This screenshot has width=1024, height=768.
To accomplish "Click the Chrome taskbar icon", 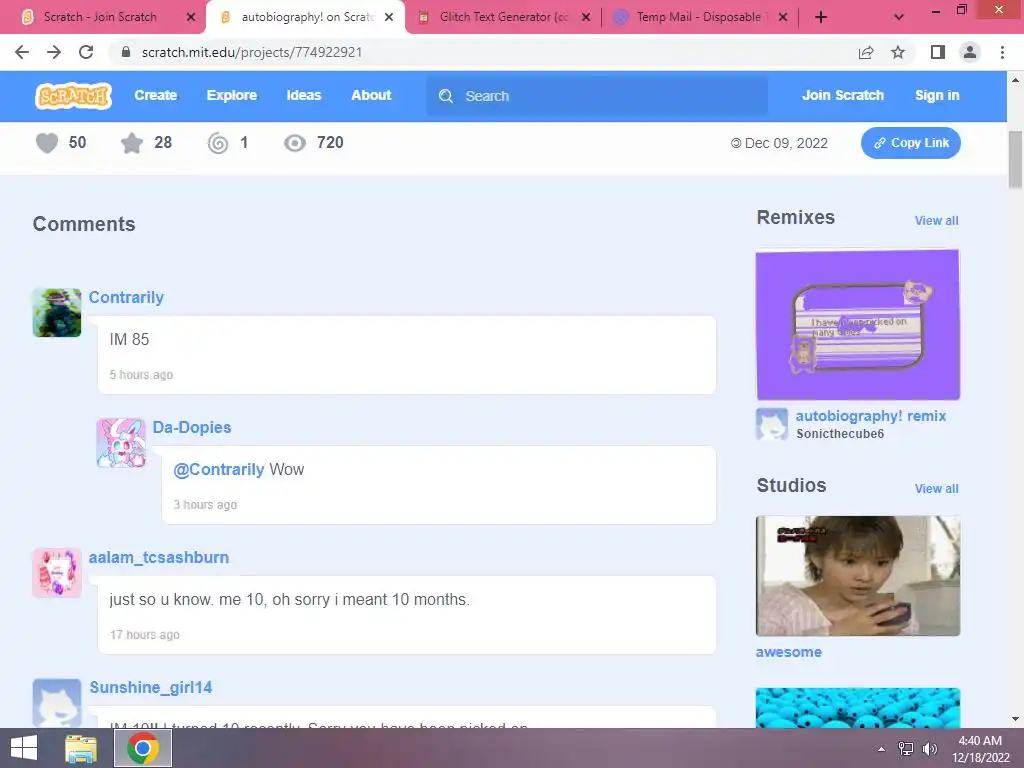I will (x=143, y=748).
